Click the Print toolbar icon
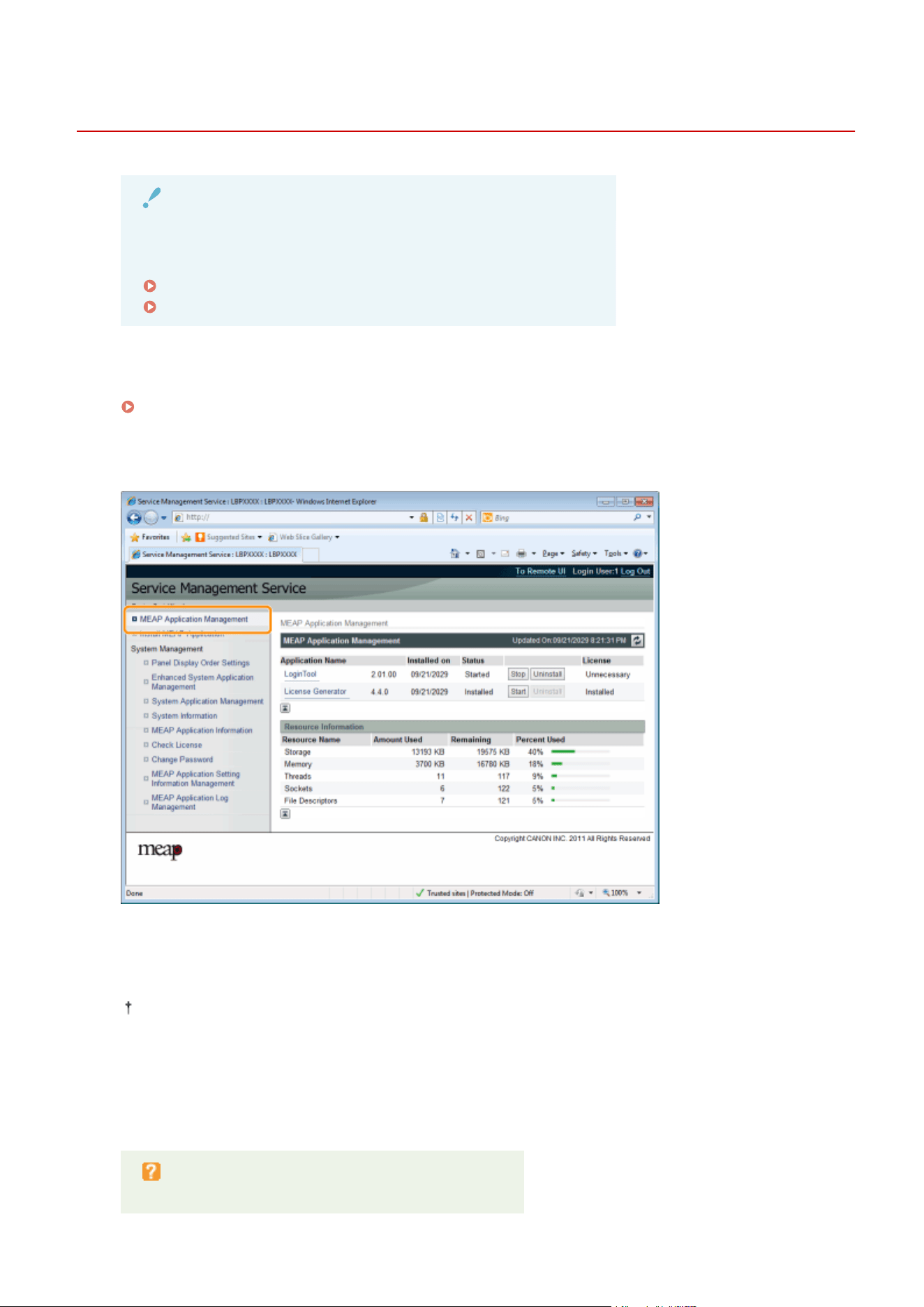This screenshot has width=924, height=1307. coord(521,554)
